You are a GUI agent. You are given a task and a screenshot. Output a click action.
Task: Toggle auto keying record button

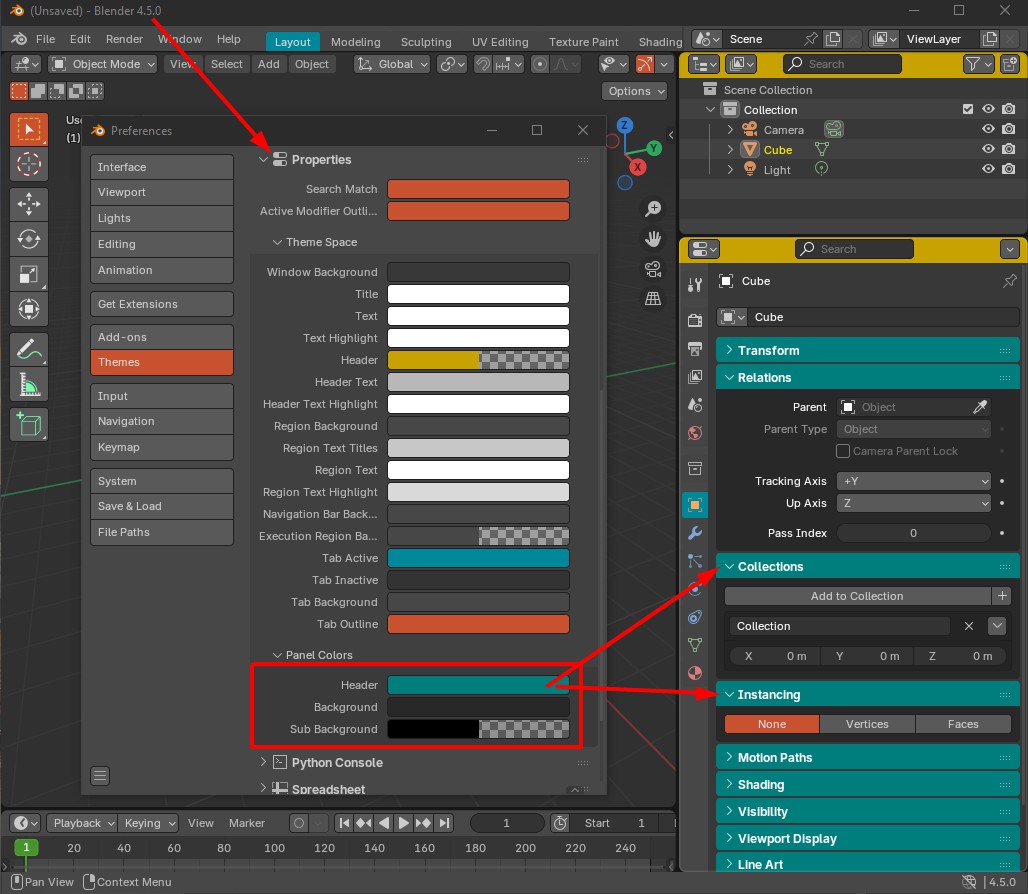coord(299,823)
